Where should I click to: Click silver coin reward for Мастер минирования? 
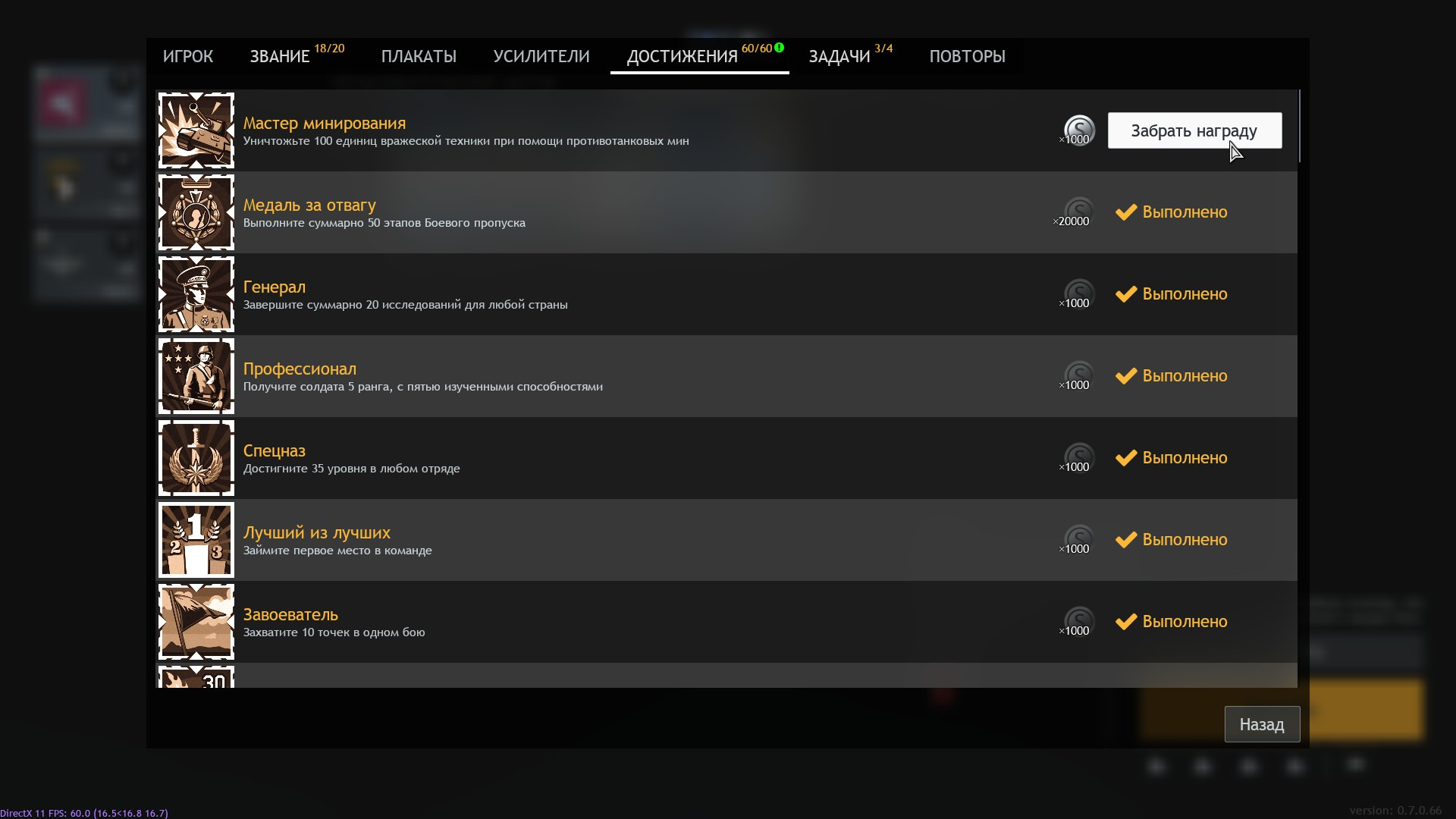[x=1078, y=130]
